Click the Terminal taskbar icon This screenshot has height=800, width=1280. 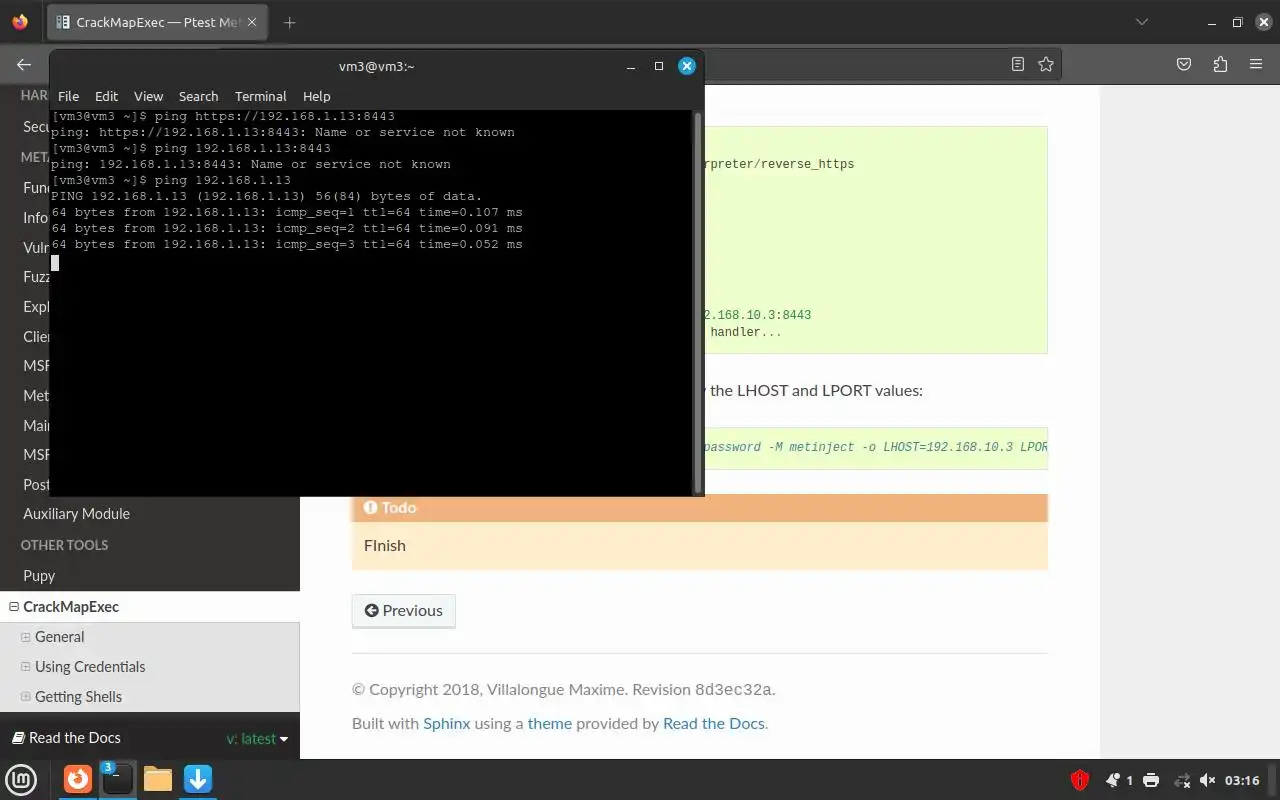(117, 779)
